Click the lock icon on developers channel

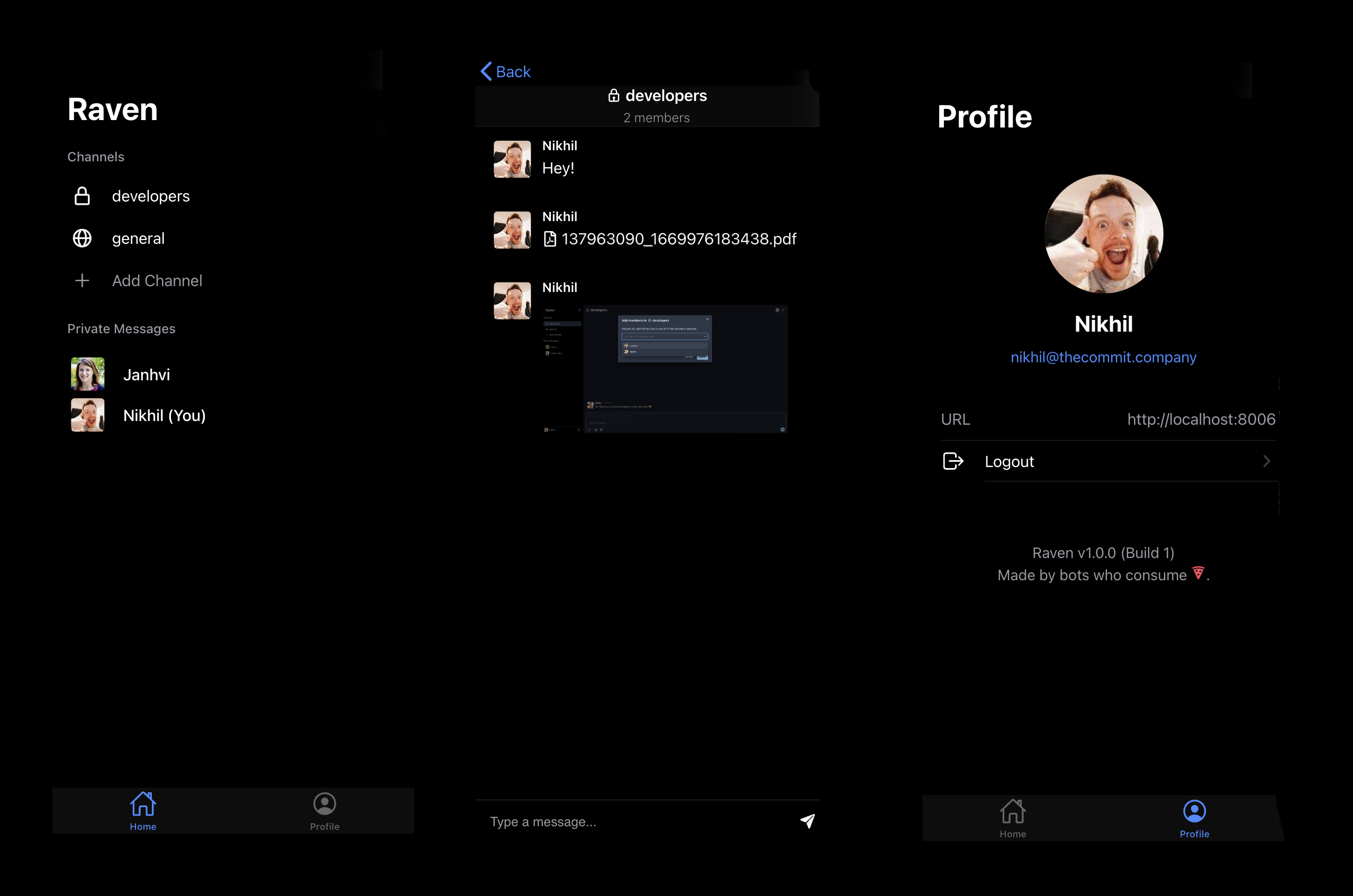[x=82, y=196]
